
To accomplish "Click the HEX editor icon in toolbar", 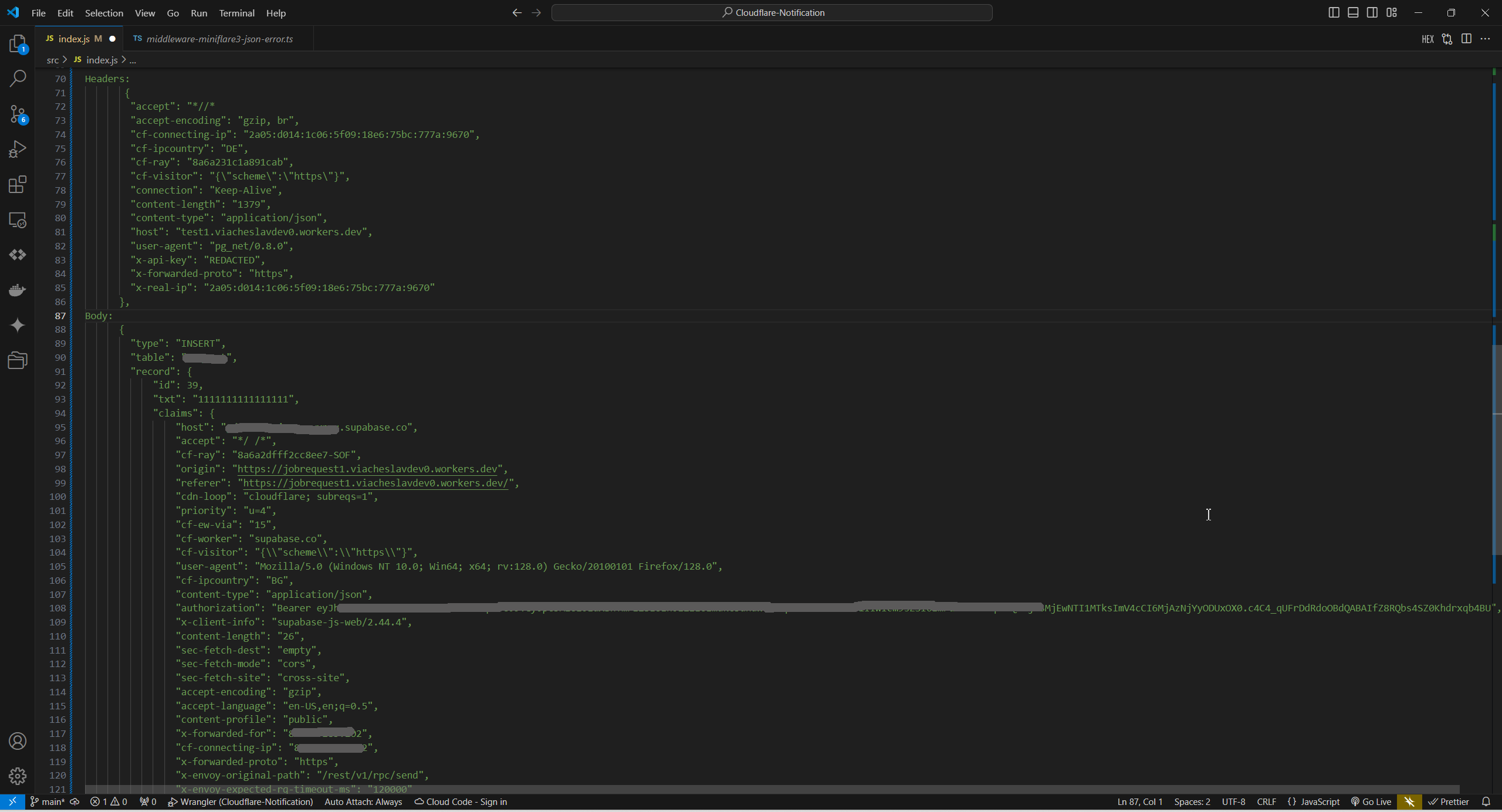I will coord(1427,39).
